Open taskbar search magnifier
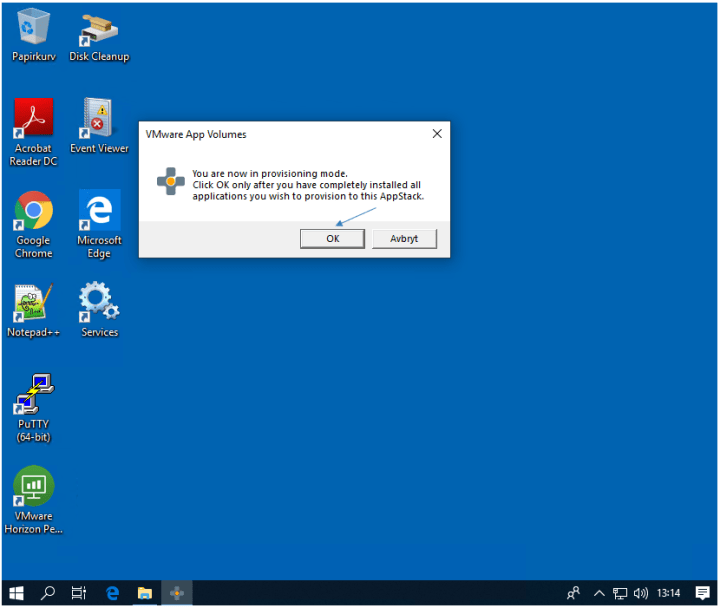The image size is (720, 608). (x=48, y=593)
